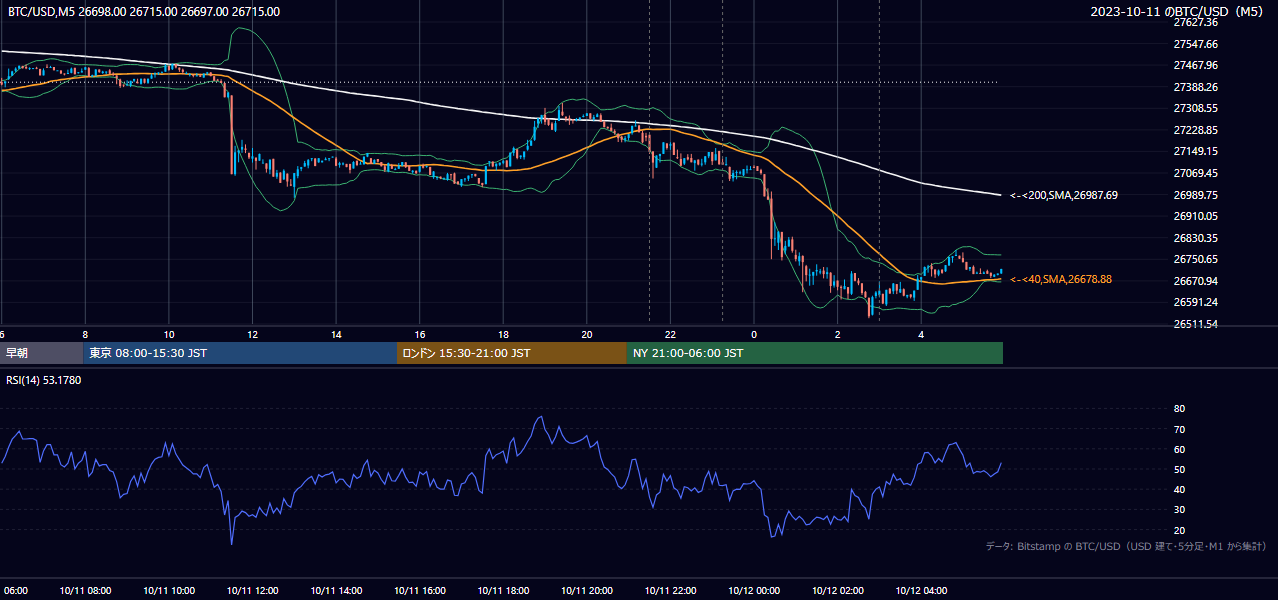1278x600 pixels.
Task: Click price axis label 26511.54
Action: [1195, 324]
